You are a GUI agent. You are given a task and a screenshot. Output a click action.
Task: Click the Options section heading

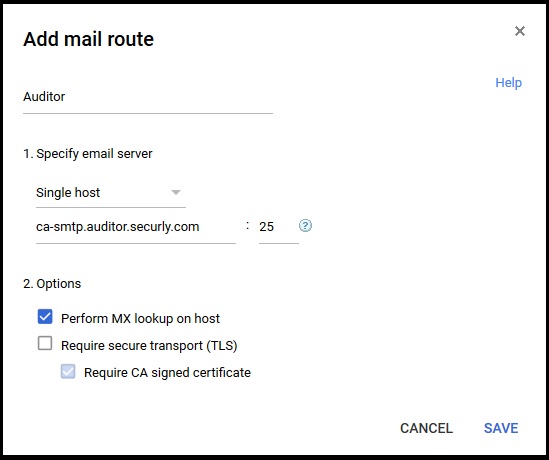click(52, 284)
